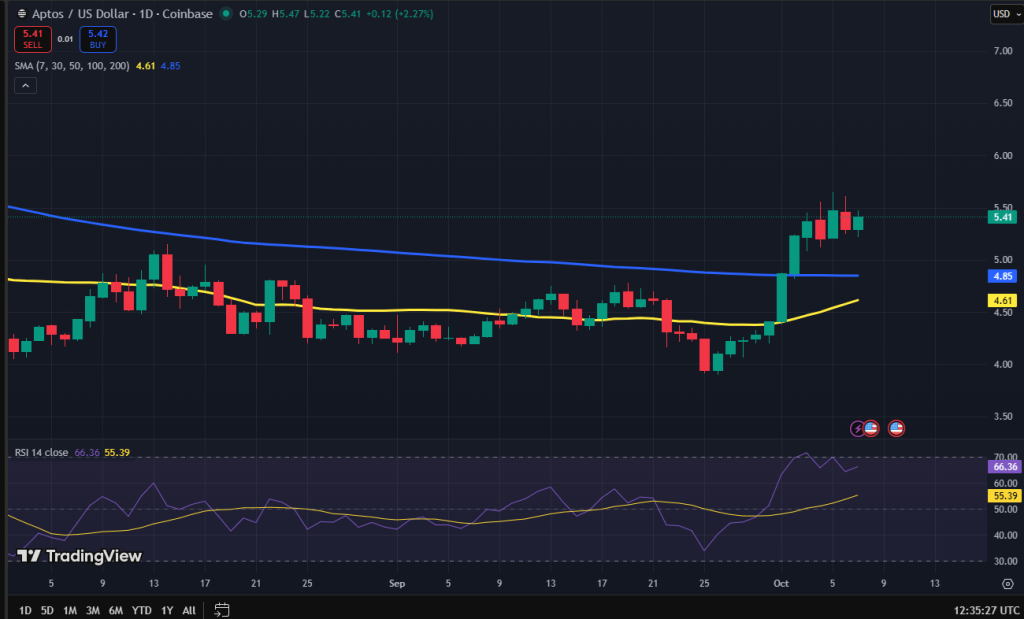
Task: Open the go to date calendar icon
Action: (x=222, y=610)
